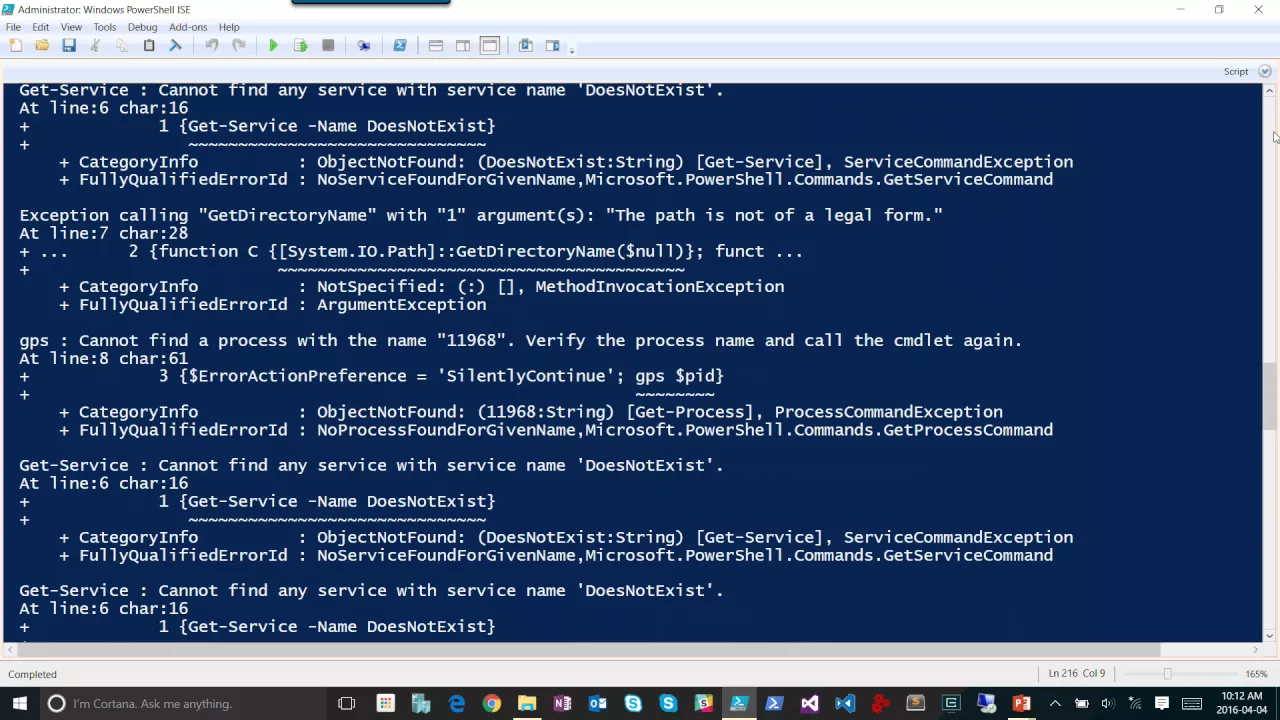Viewport: 1280px width, 720px height.
Task: Click the gps cannot find process 11968 line
Action: point(521,340)
